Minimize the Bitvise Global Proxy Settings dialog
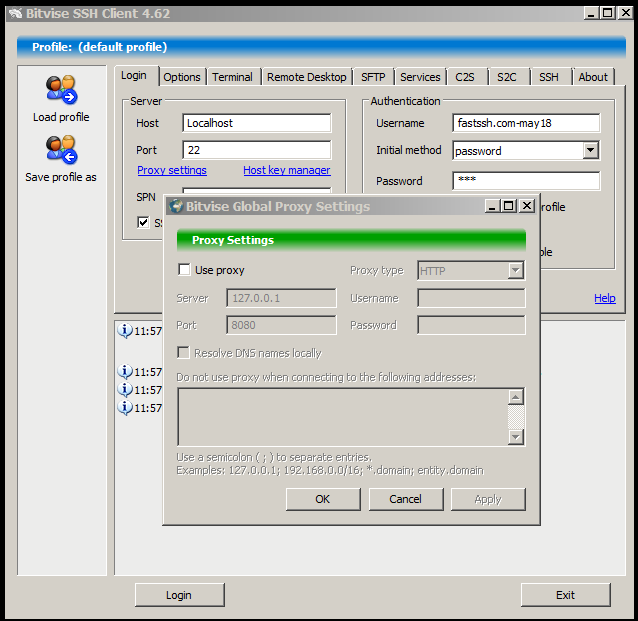Image resolution: width=638 pixels, height=621 pixels. [x=492, y=206]
